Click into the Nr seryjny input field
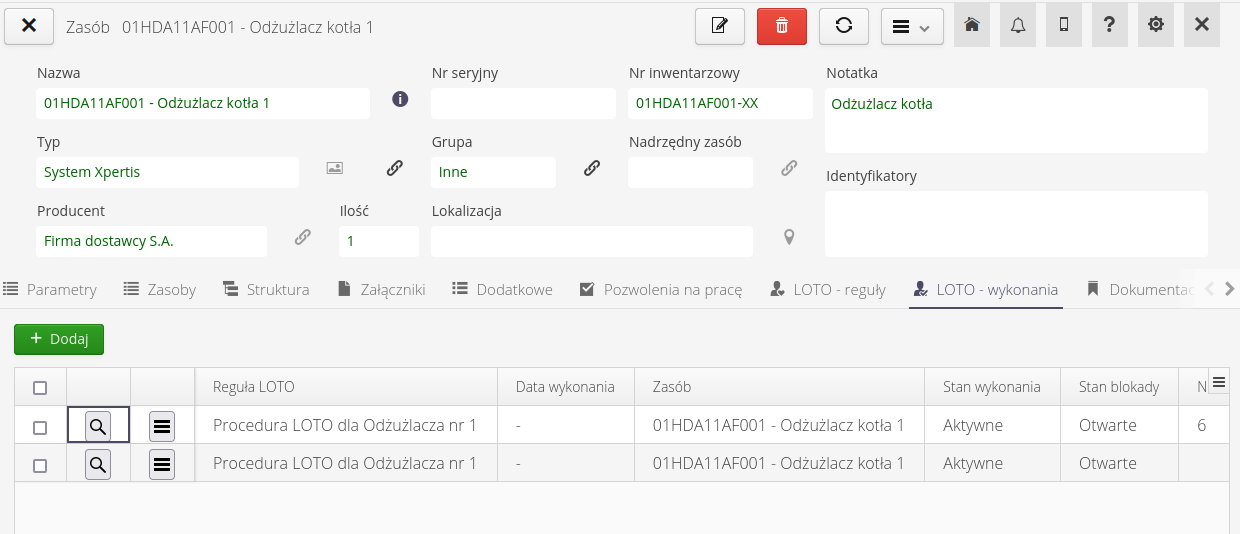 coord(523,104)
